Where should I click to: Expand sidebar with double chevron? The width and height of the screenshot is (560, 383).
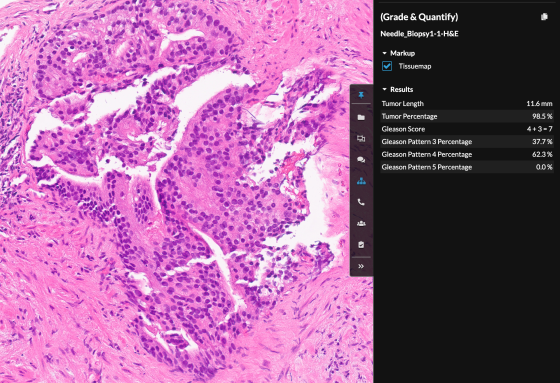pyautogui.click(x=361, y=266)
